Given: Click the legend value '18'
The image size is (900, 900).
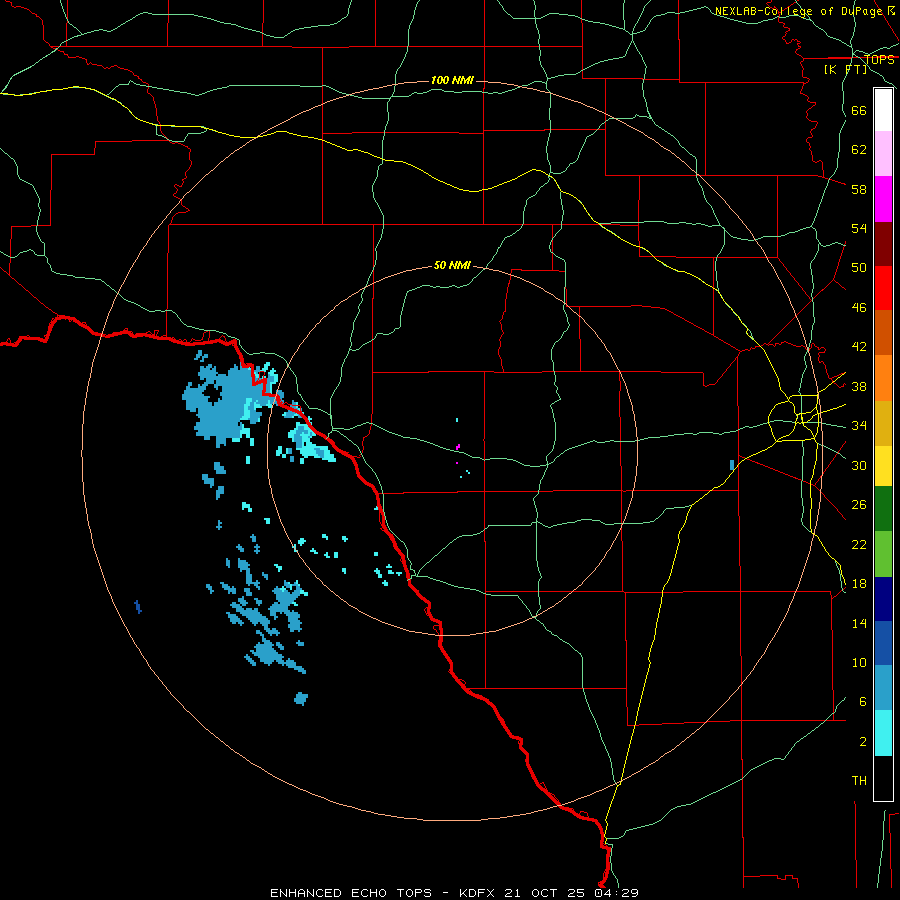Looking at the screenshot, I should click(859, 583).
